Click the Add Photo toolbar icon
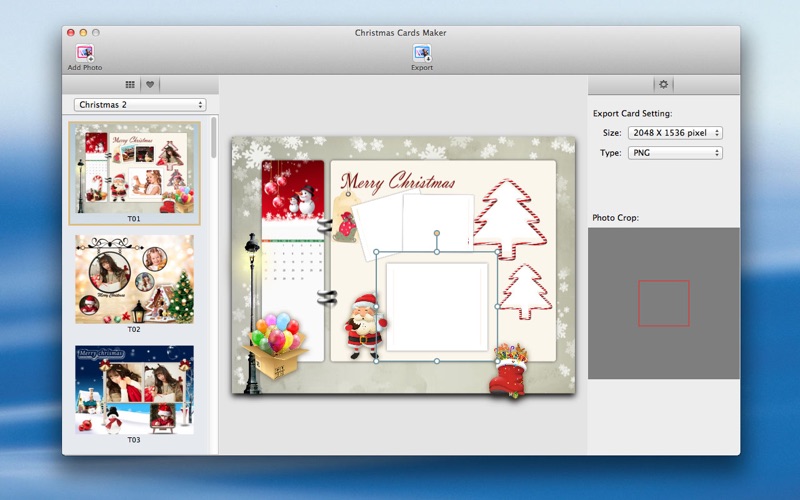 pos(85,53)
